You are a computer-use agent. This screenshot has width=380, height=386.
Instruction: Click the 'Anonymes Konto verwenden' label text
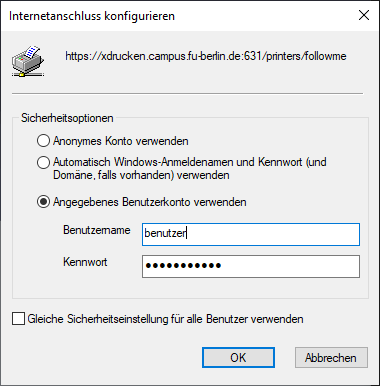click(121, 141)
